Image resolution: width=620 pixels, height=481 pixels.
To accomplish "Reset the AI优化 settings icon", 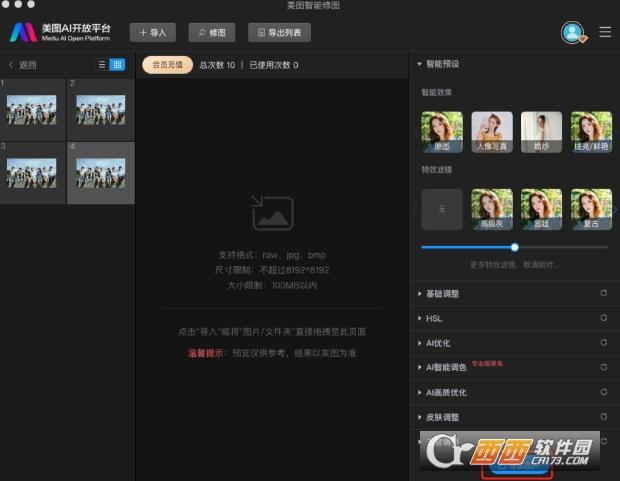I will point(604,343).
